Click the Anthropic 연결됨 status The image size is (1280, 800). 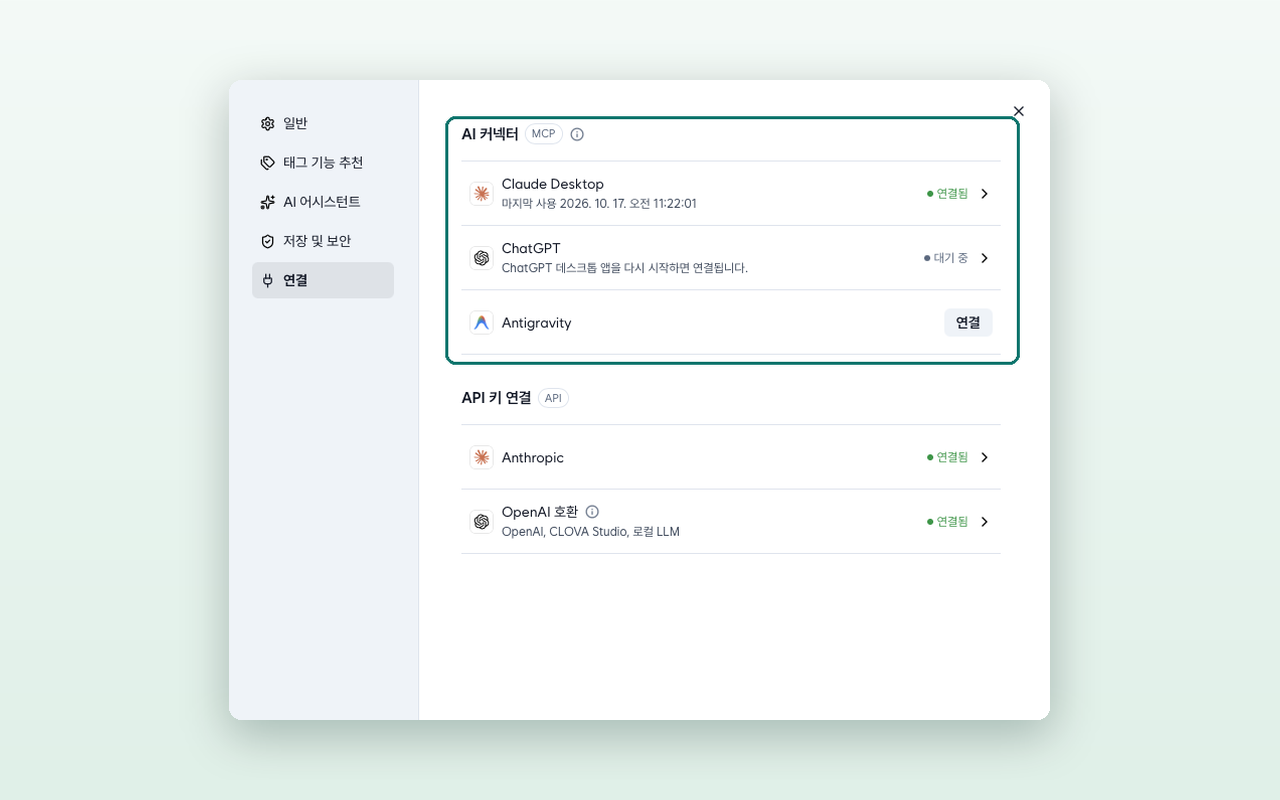tap(948, 457)
